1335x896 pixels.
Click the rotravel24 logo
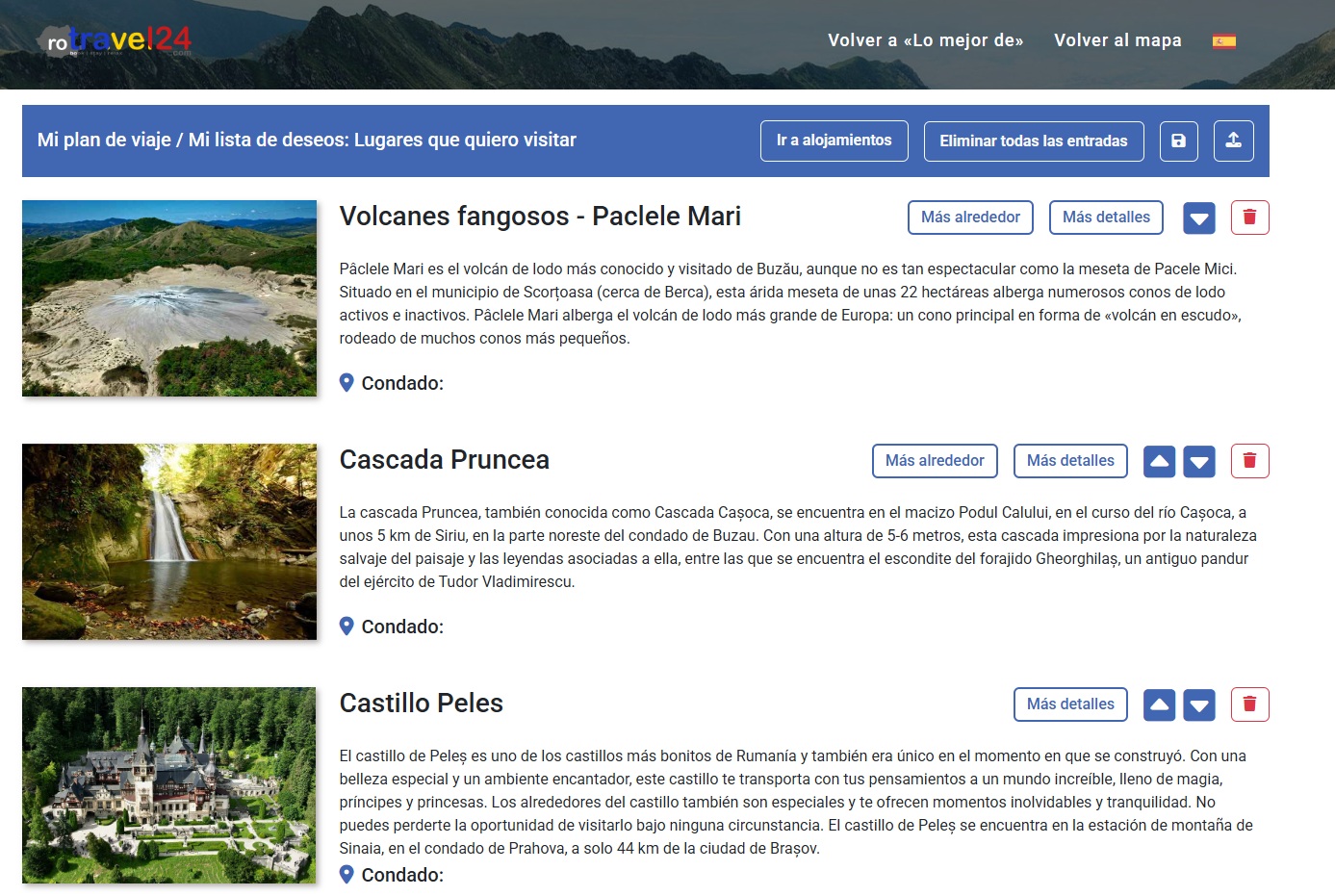pos(115,40)
